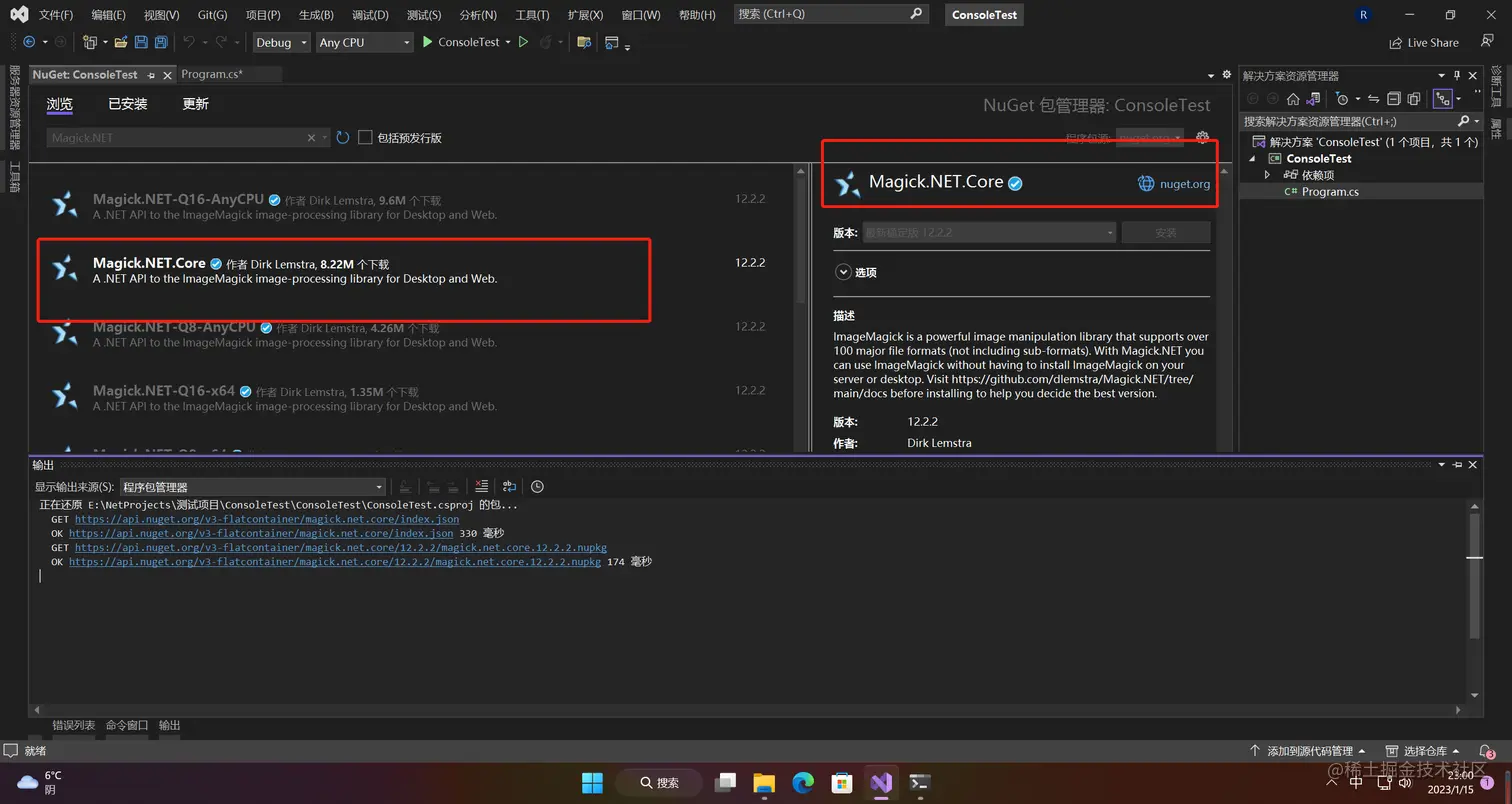Sync with active document in Solution Explorer
The height and width of the screenshot is (804, 1512).
tap(1374, 99)
